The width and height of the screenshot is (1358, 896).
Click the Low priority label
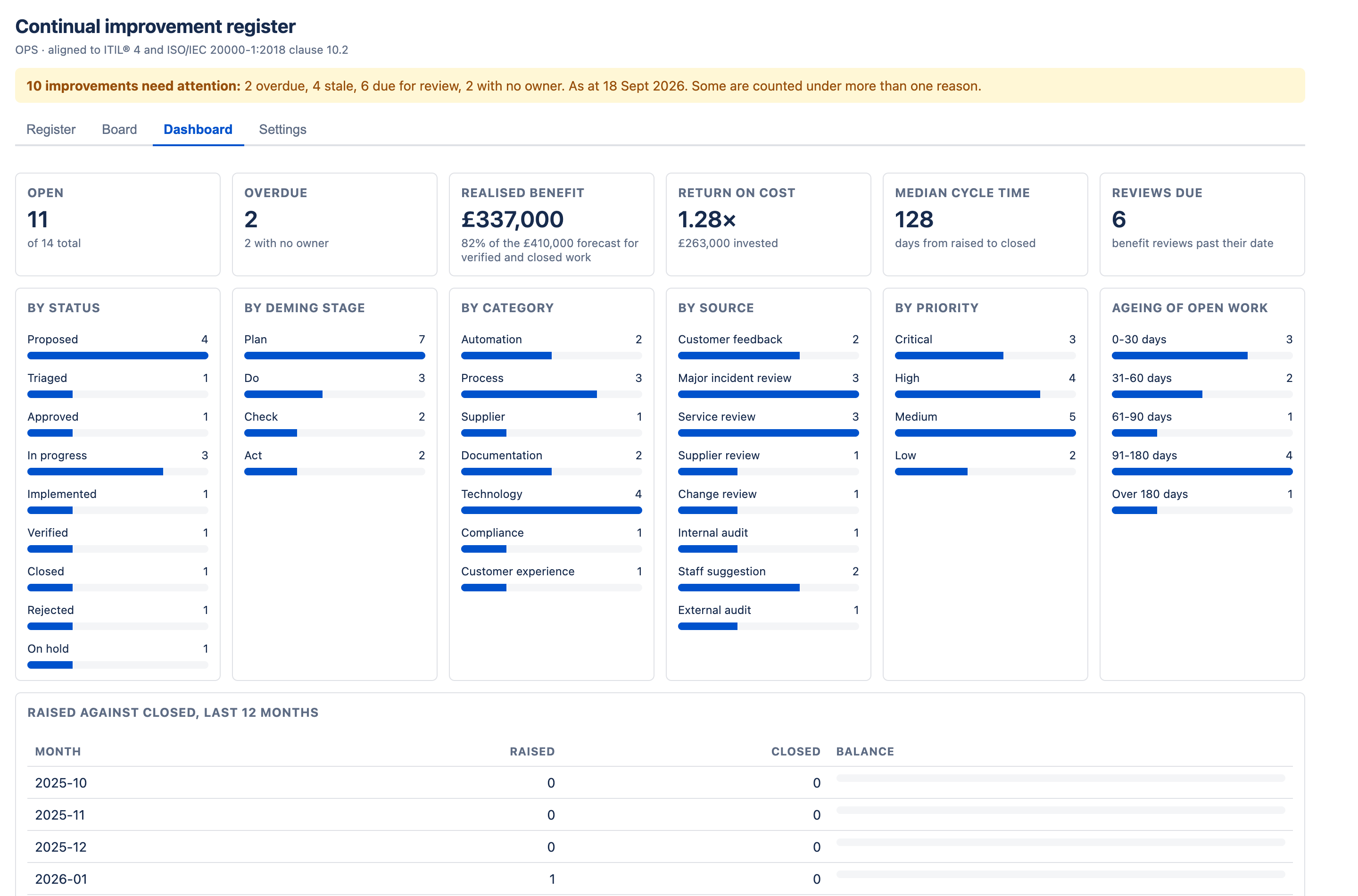pos(905,456)
